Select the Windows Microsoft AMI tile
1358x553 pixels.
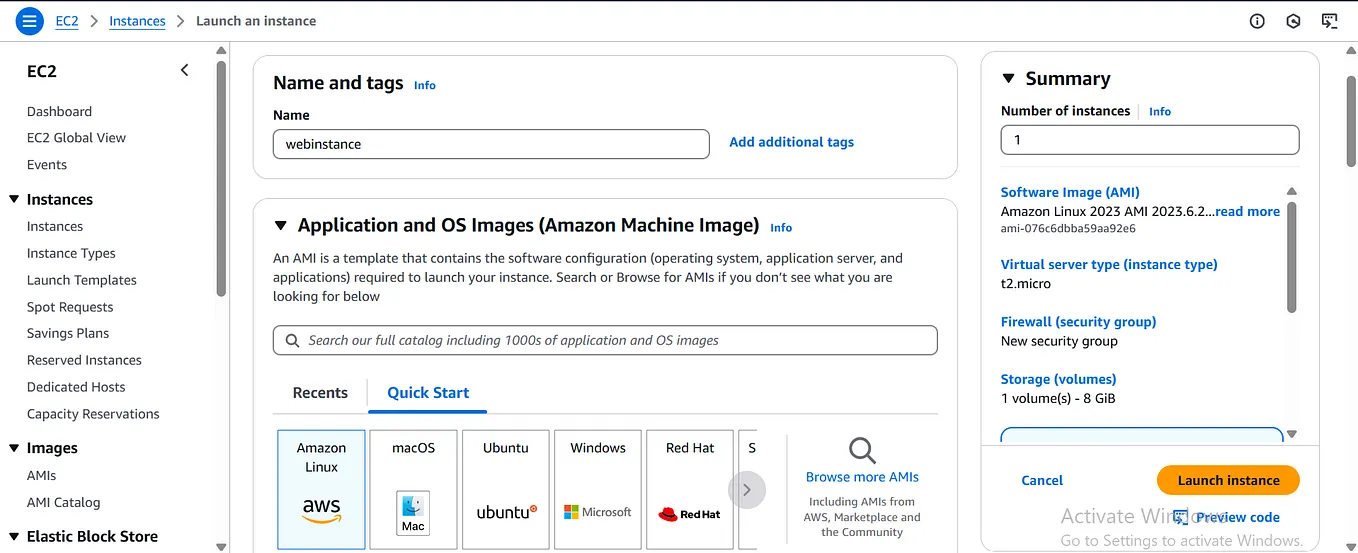[x=598, y=489]
